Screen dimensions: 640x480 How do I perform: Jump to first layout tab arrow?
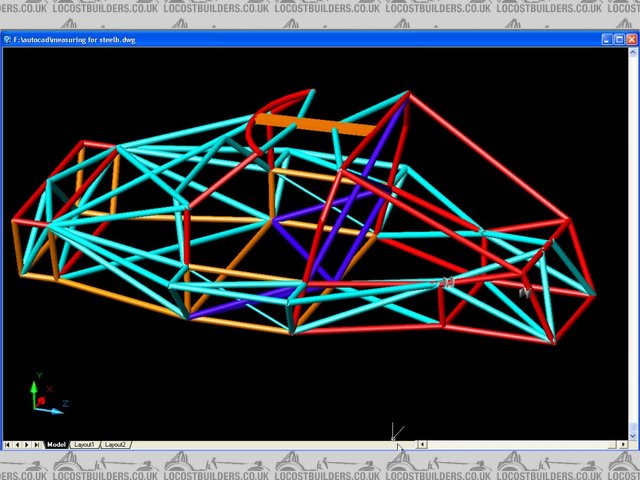8,444
